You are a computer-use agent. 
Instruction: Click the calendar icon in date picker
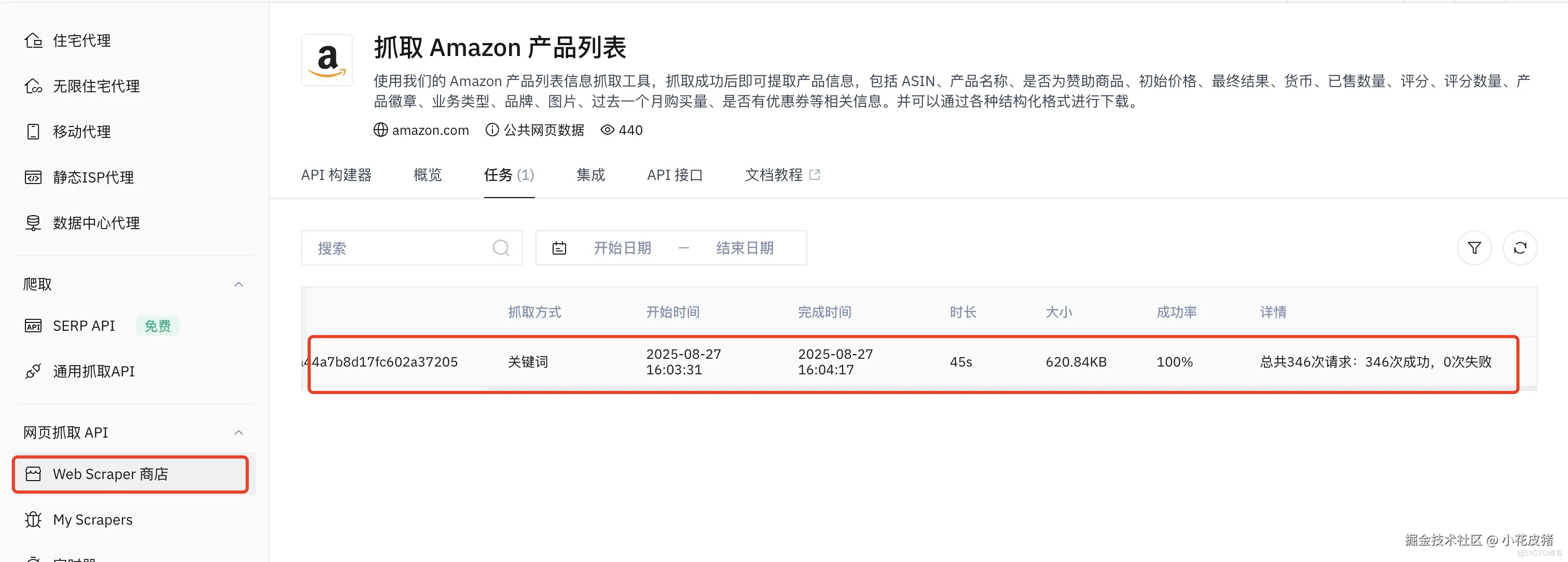(559, 248)
